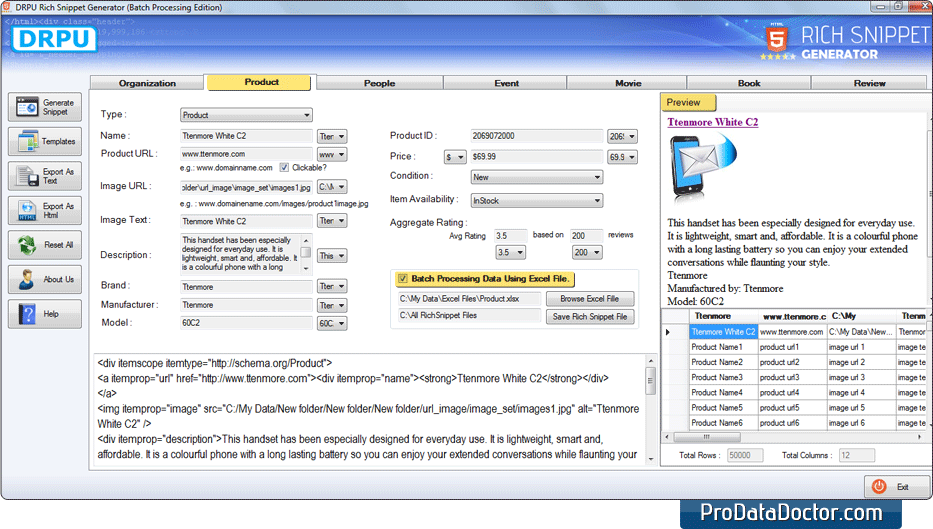Open the Type dropdown
The width and height of the screenshot is (933, 529).
[246, 115]
